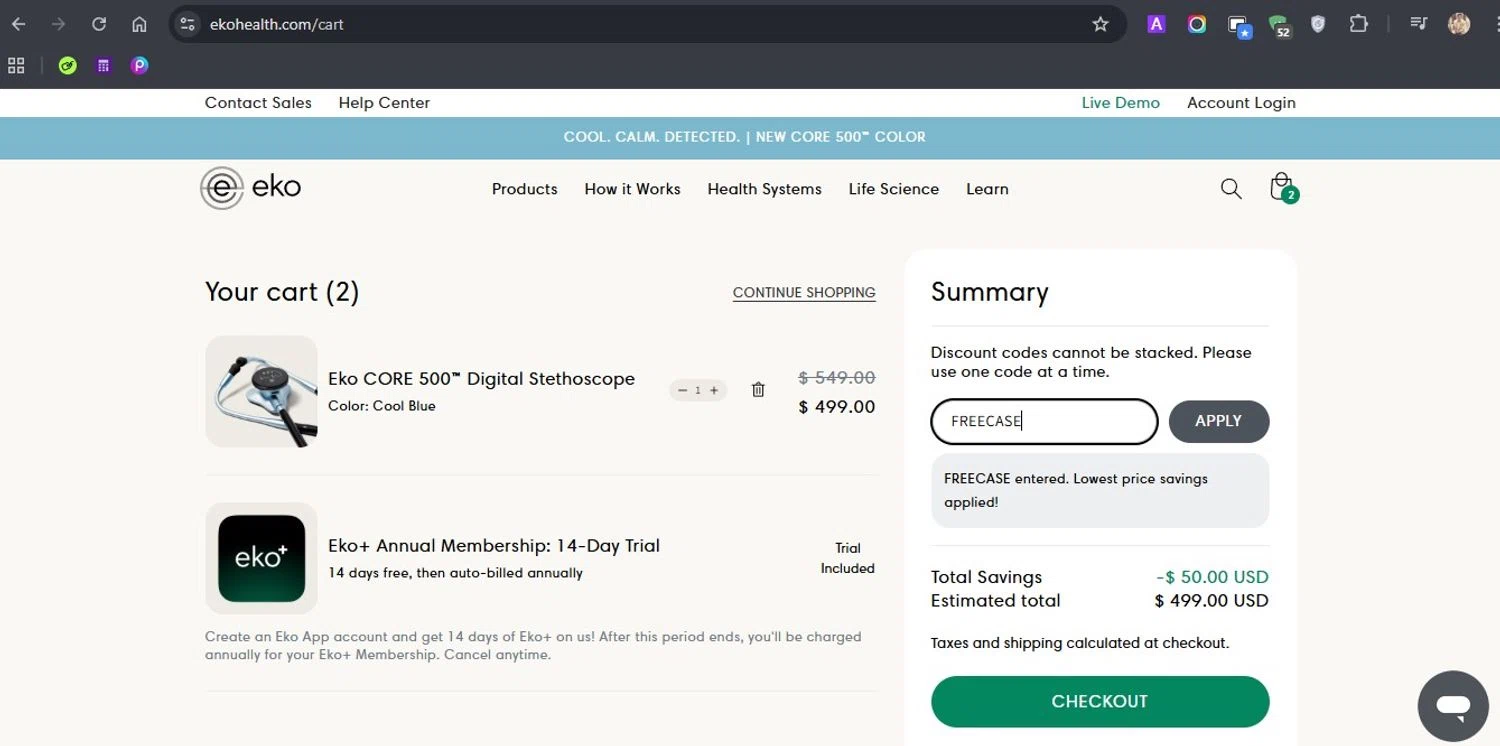Go to browser home page icon
The image size is (1500, 746).
click(x=139, y=24)
